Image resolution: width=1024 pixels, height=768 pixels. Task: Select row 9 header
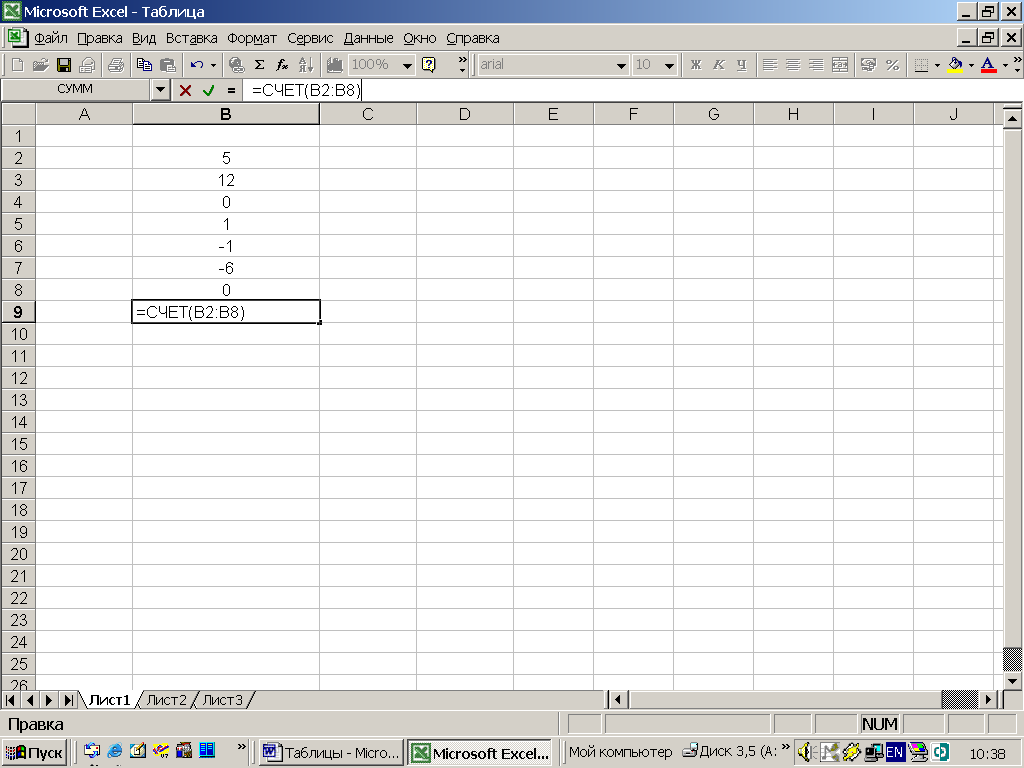pos(18,312)
